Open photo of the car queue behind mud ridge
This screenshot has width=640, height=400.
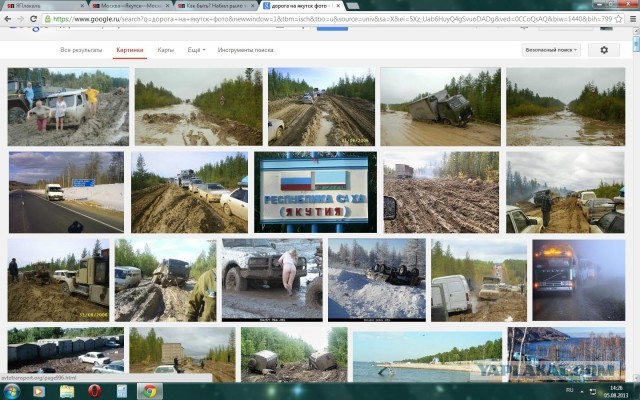tap(189, 192)
